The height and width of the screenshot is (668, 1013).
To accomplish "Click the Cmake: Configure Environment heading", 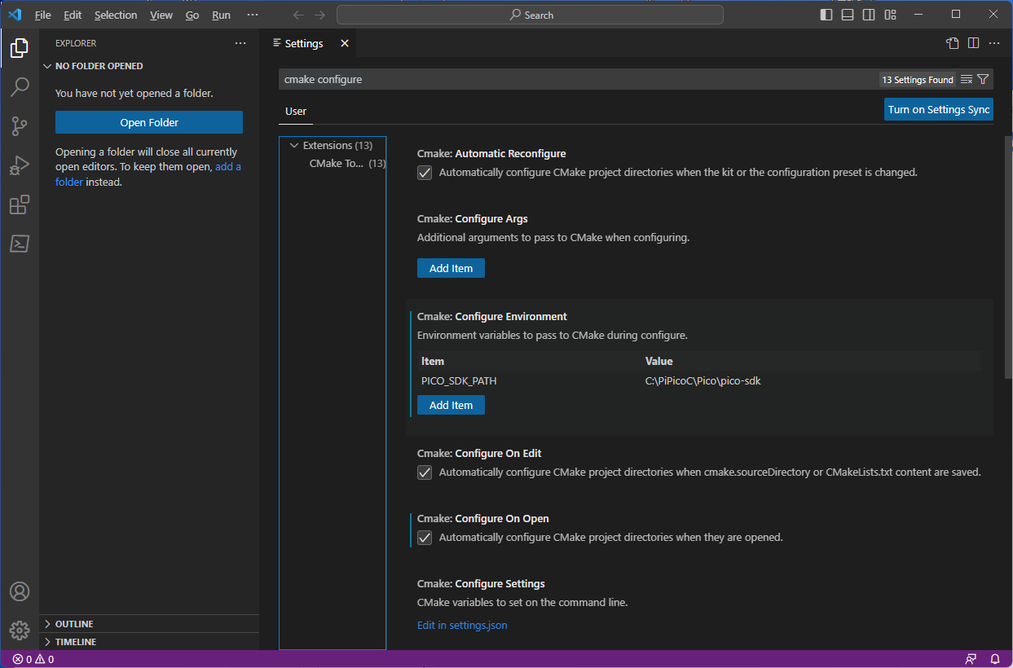I will tap(492, 317).
